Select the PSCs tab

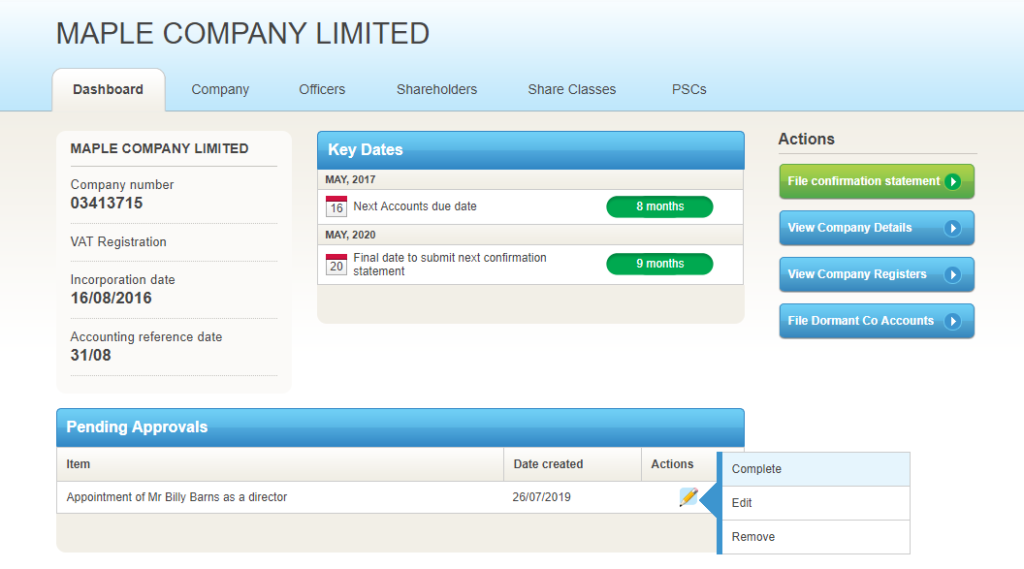[689, 90]
